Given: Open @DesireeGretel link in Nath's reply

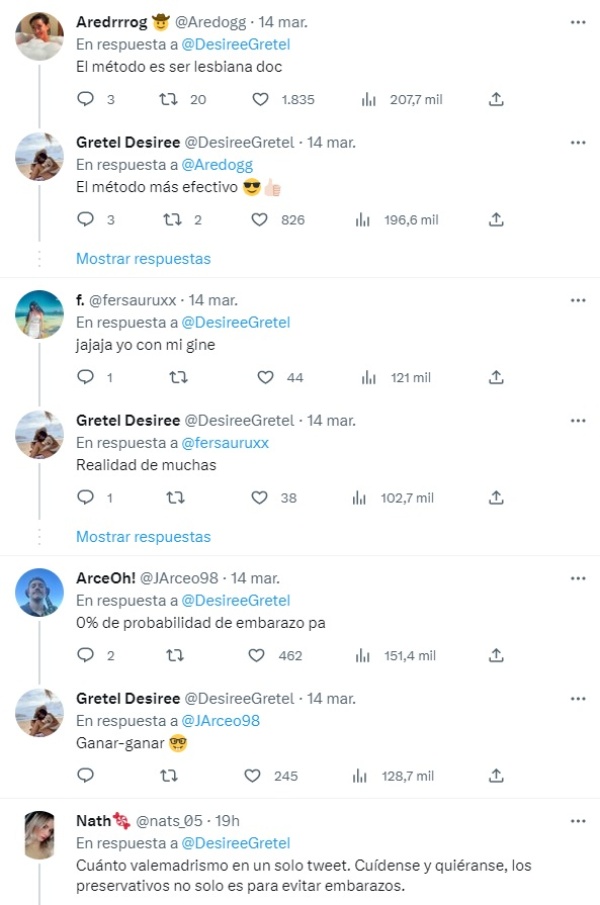Looking at the screenshot, I should point(235,843).
